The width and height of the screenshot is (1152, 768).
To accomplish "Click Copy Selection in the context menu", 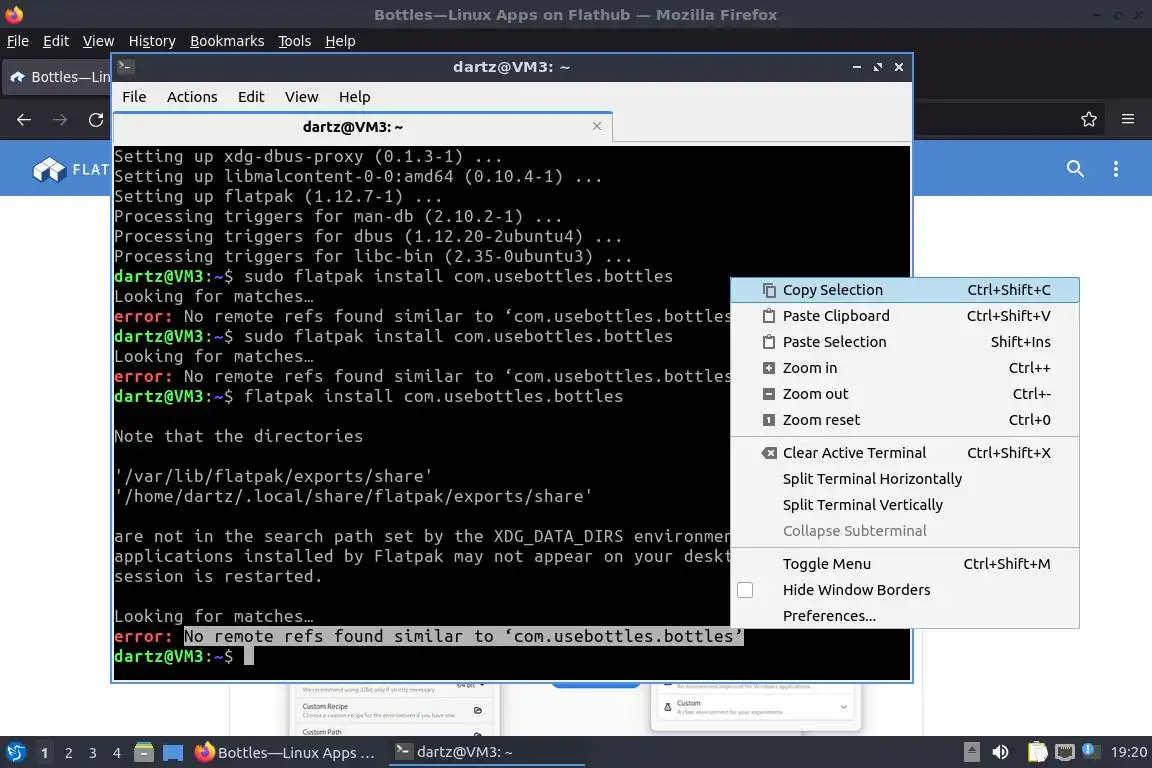I will pos(904,290).
